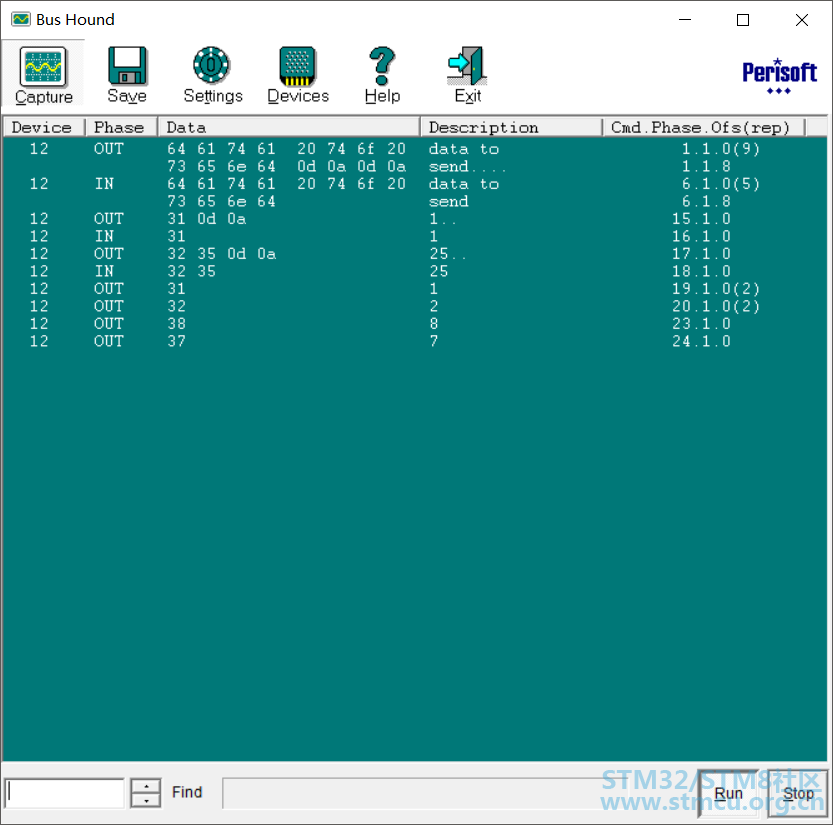Select OUT row with data 38
The height and width of the screenshot is (825, 833).
(415, 324)
